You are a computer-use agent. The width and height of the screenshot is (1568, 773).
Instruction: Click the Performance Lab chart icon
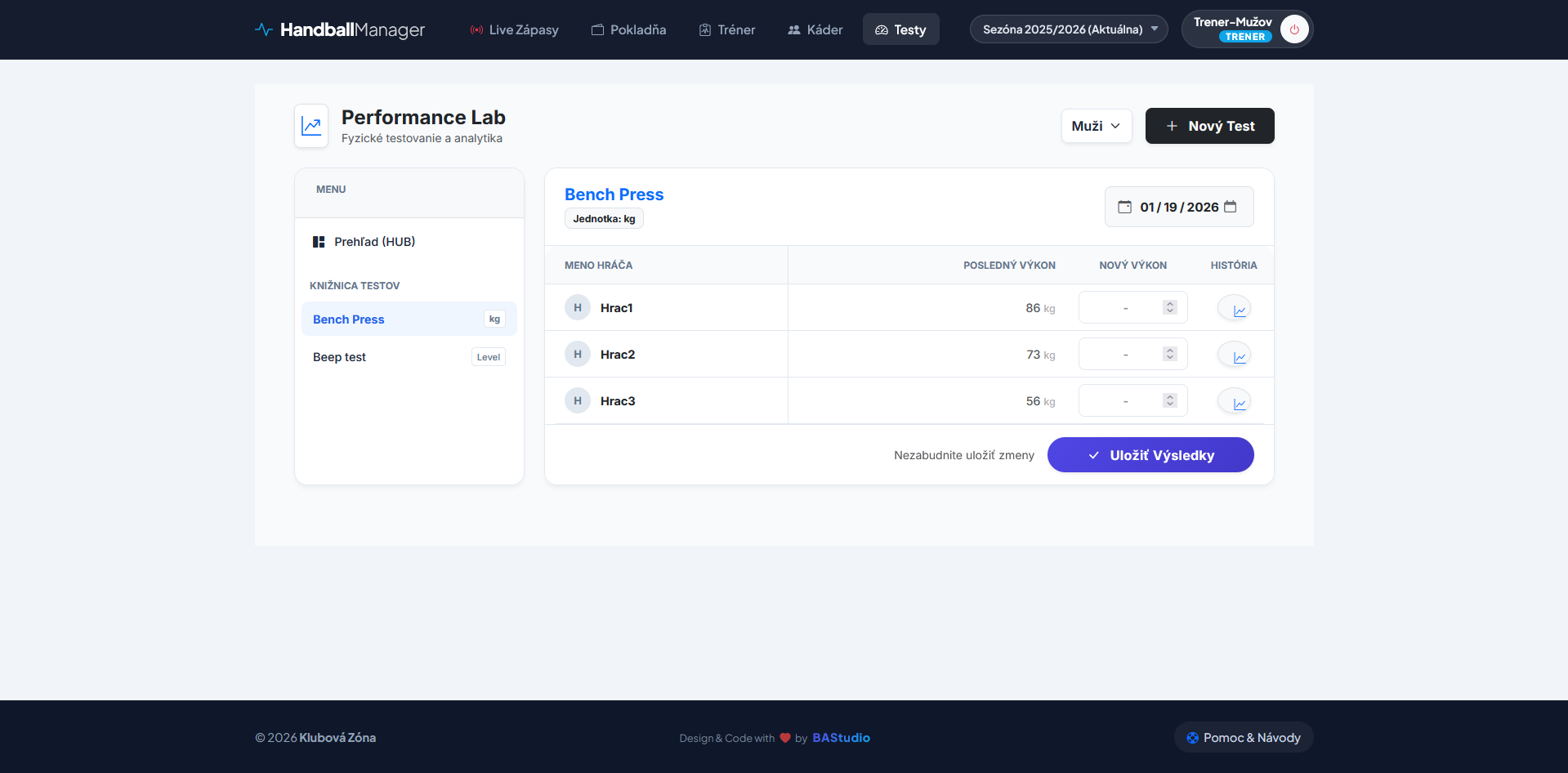[x=311, y=126]
